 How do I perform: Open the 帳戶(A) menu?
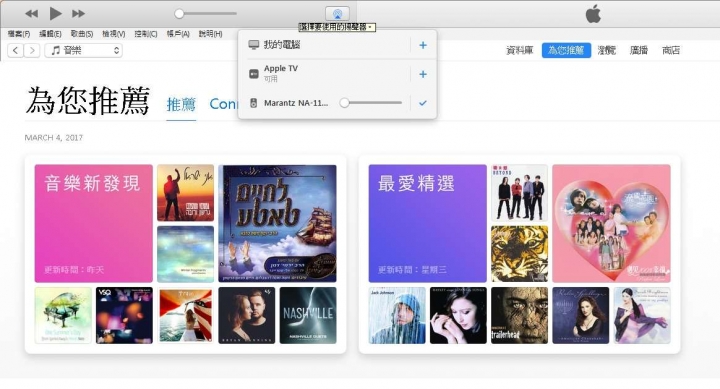click(x=178, y=34)
